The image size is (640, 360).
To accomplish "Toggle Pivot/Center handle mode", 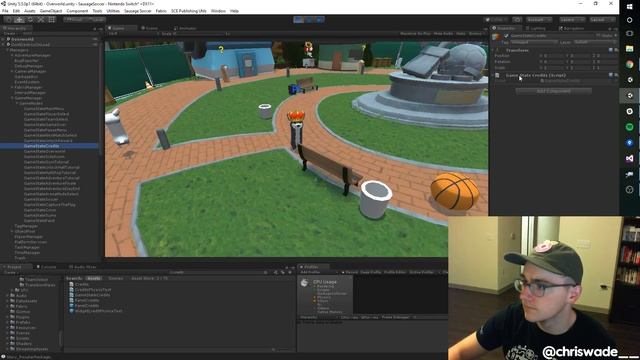I will (74, 20).
